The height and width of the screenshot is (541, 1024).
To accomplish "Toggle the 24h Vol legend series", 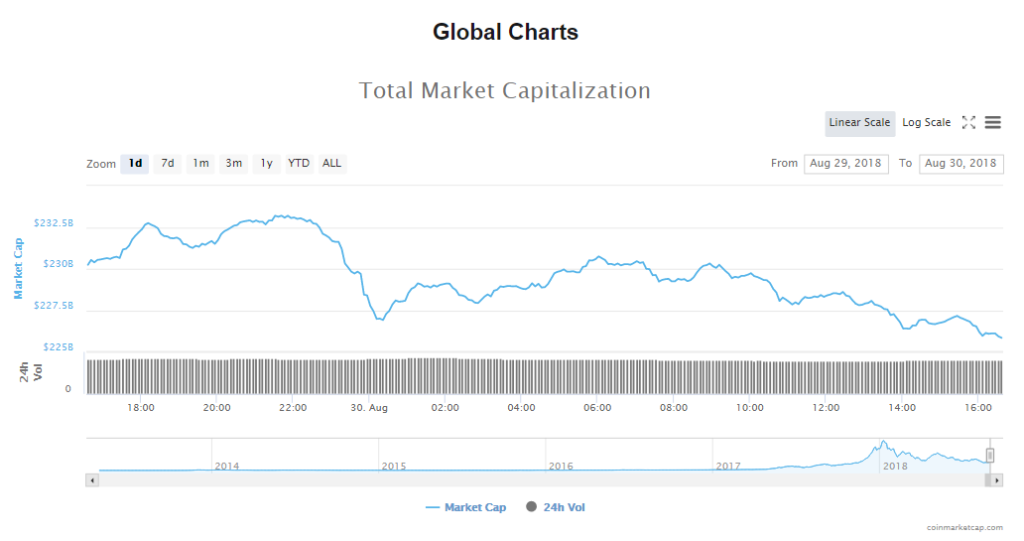I will (x=555, y=508).
